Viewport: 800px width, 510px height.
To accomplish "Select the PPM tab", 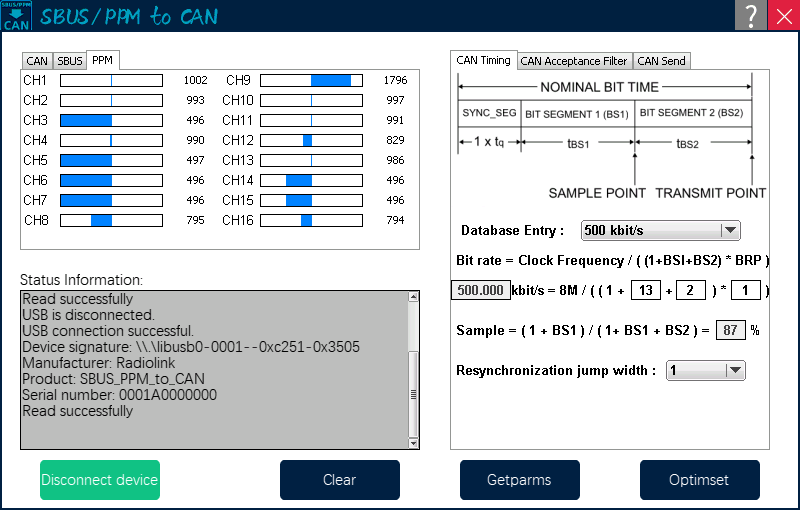I will tap(102, 60).
